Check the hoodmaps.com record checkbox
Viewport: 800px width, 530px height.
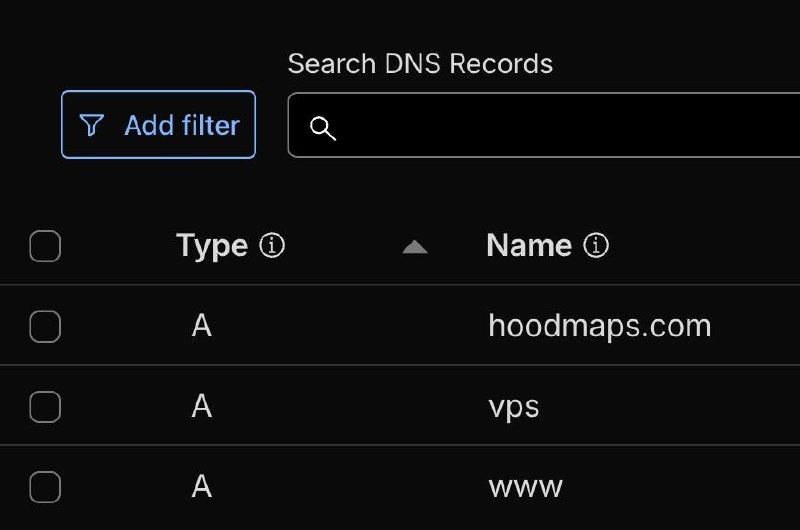pos(45,326)
